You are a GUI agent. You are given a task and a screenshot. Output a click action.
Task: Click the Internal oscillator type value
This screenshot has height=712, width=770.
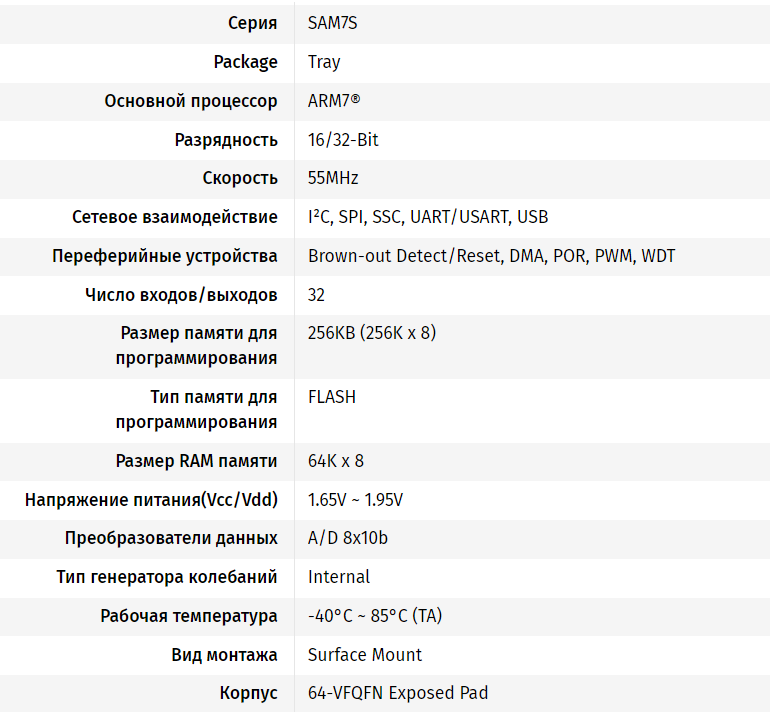coord(339,577)
